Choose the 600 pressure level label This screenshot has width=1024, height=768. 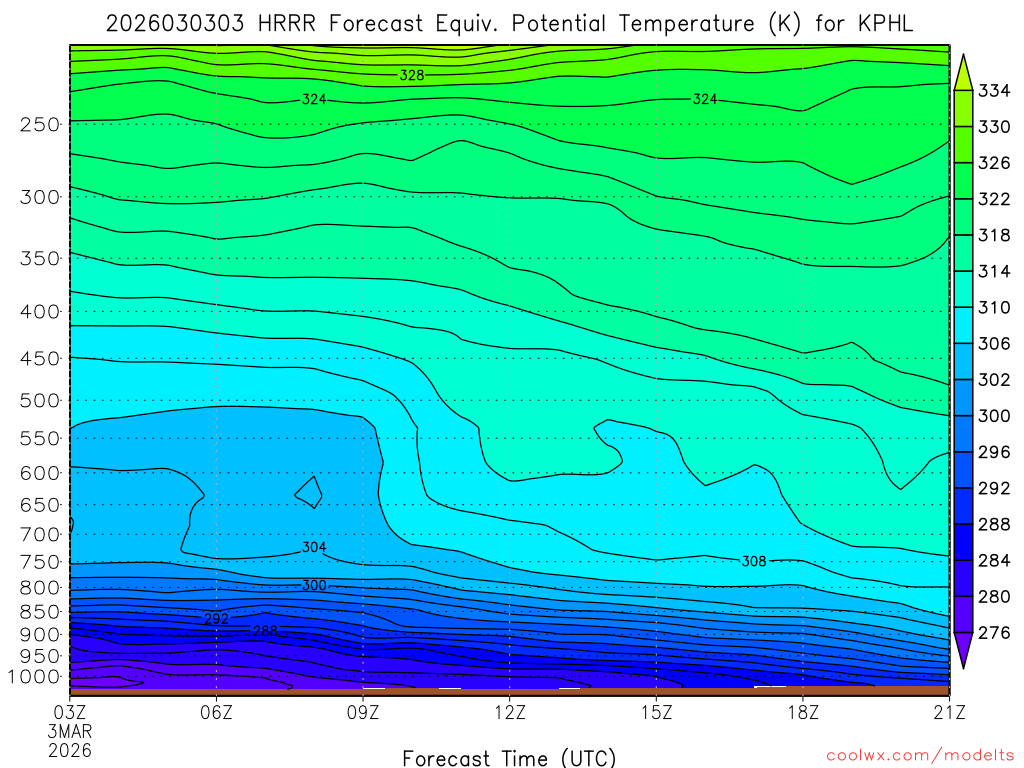coord(40,473)
